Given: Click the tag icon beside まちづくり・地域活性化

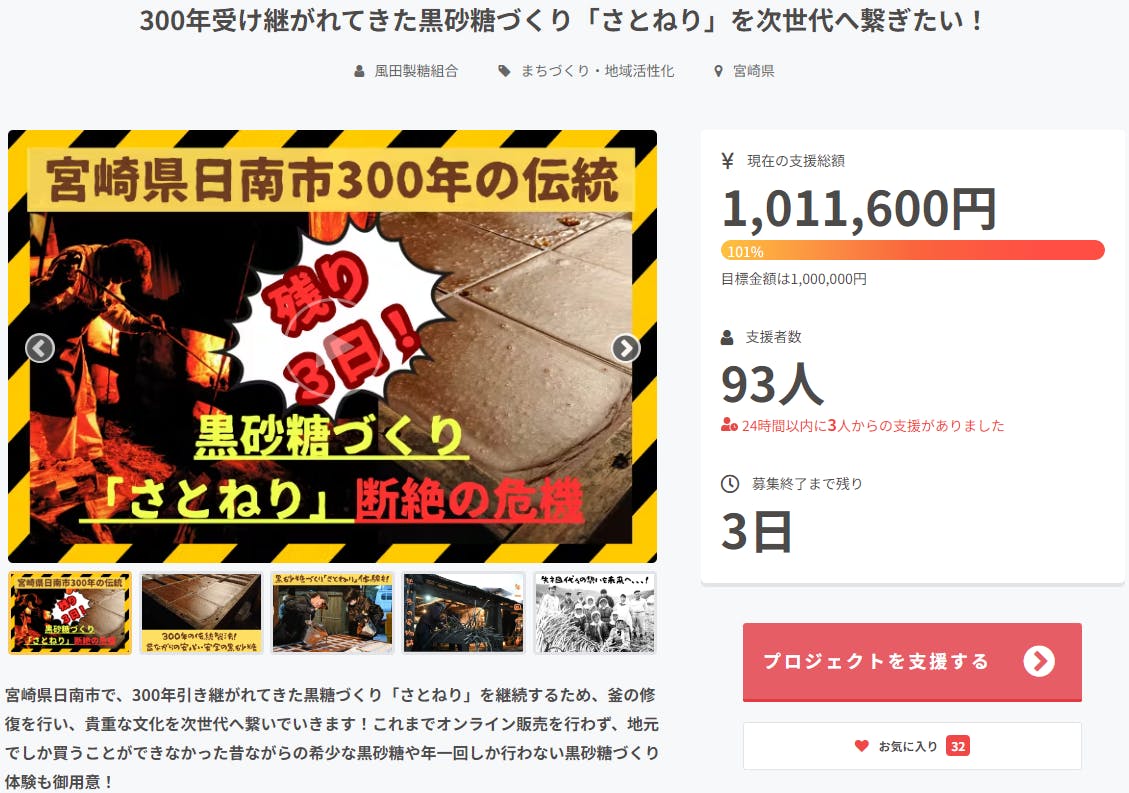Looking at the screenshot, I should 505,71.
